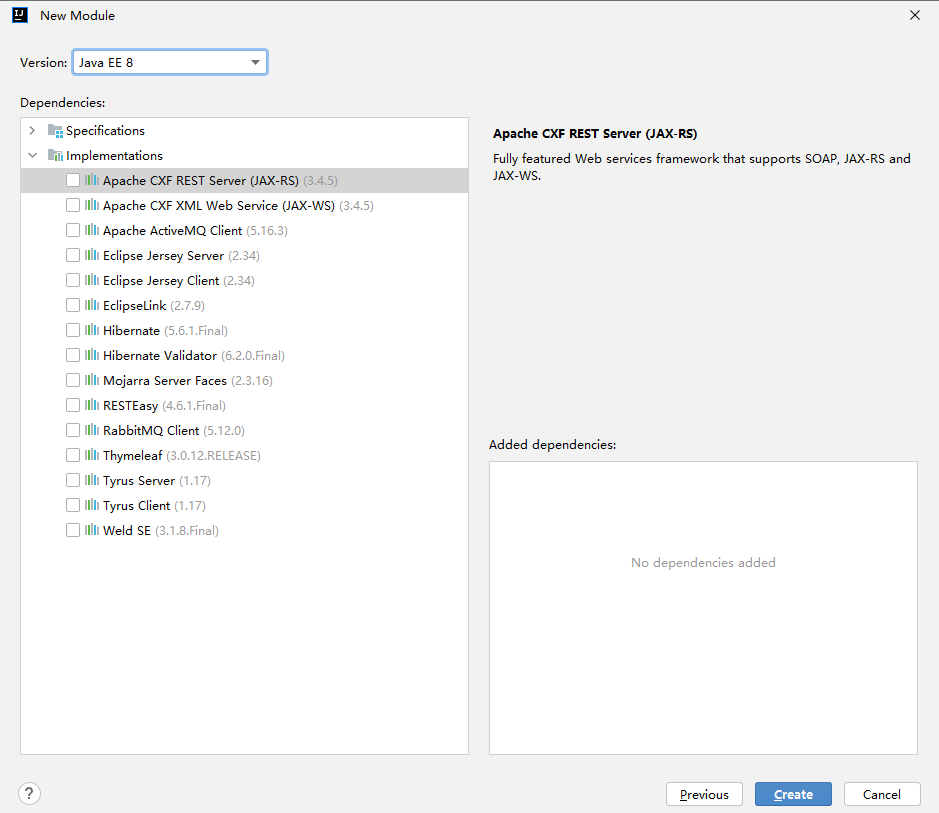939x813 pixels.
Task: Toggle the Thymeleaf checkbox
Action: (73, 456)
